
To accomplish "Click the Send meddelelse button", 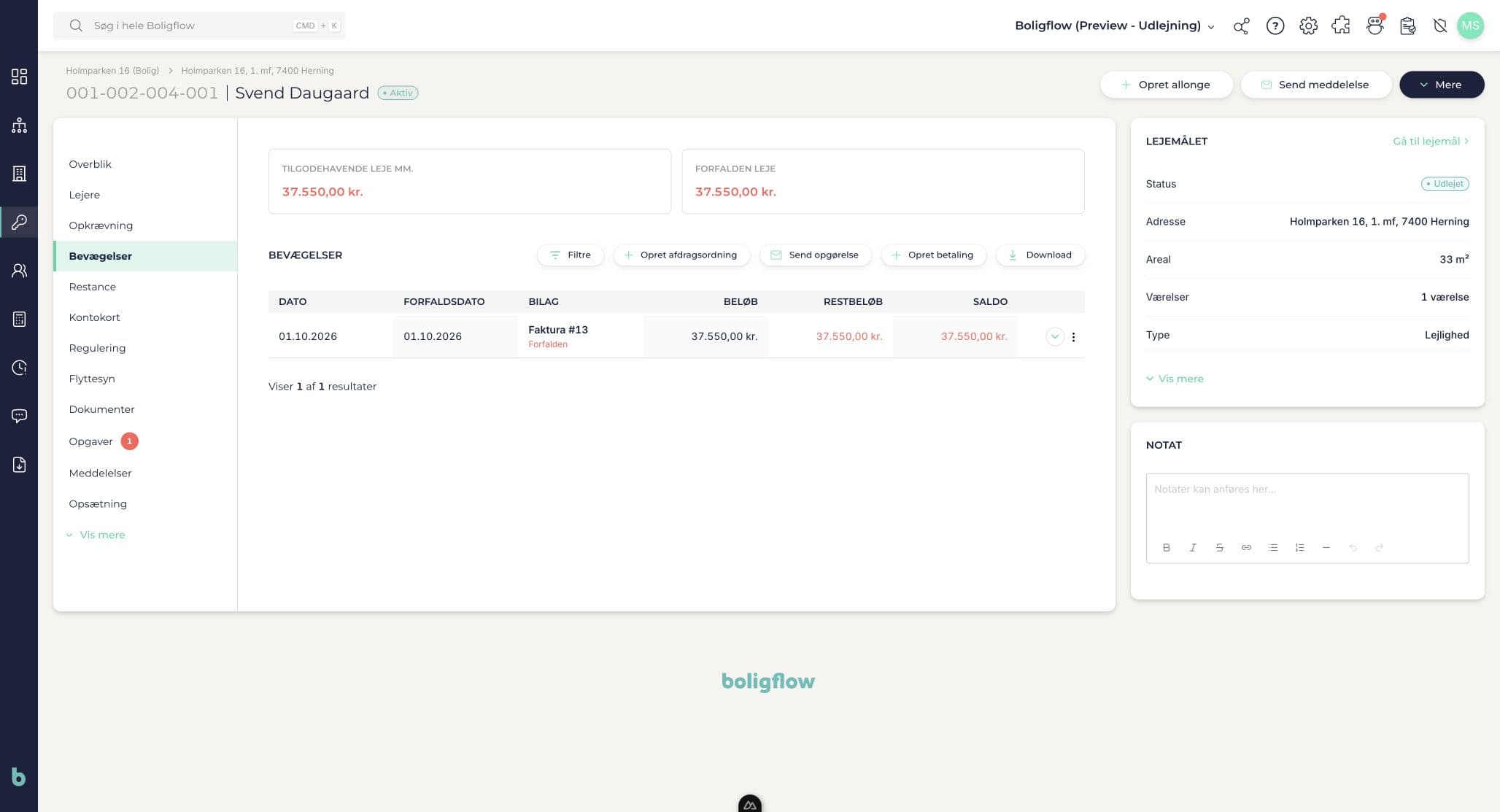I will click(1315, 85).
